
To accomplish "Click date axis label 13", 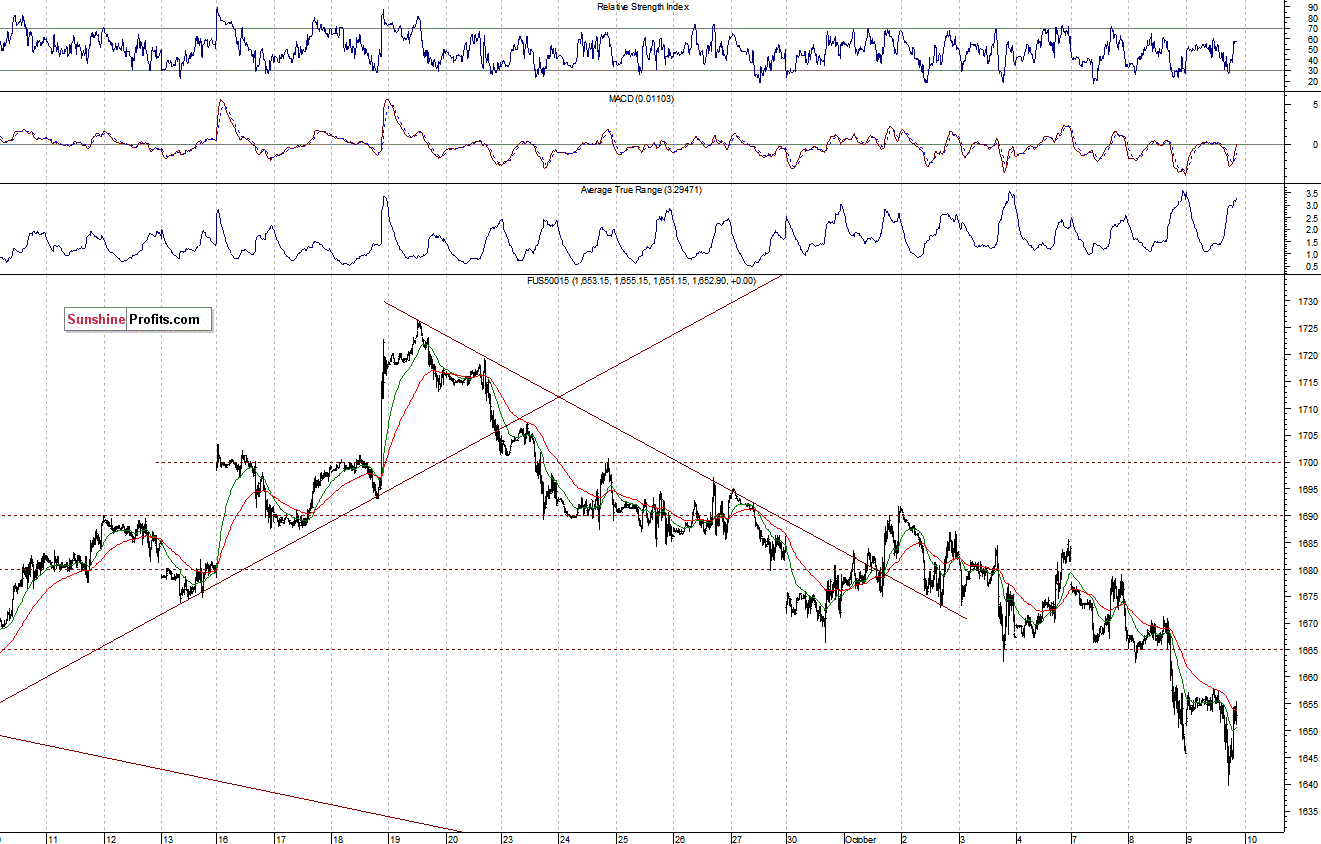I will [167, 839].
